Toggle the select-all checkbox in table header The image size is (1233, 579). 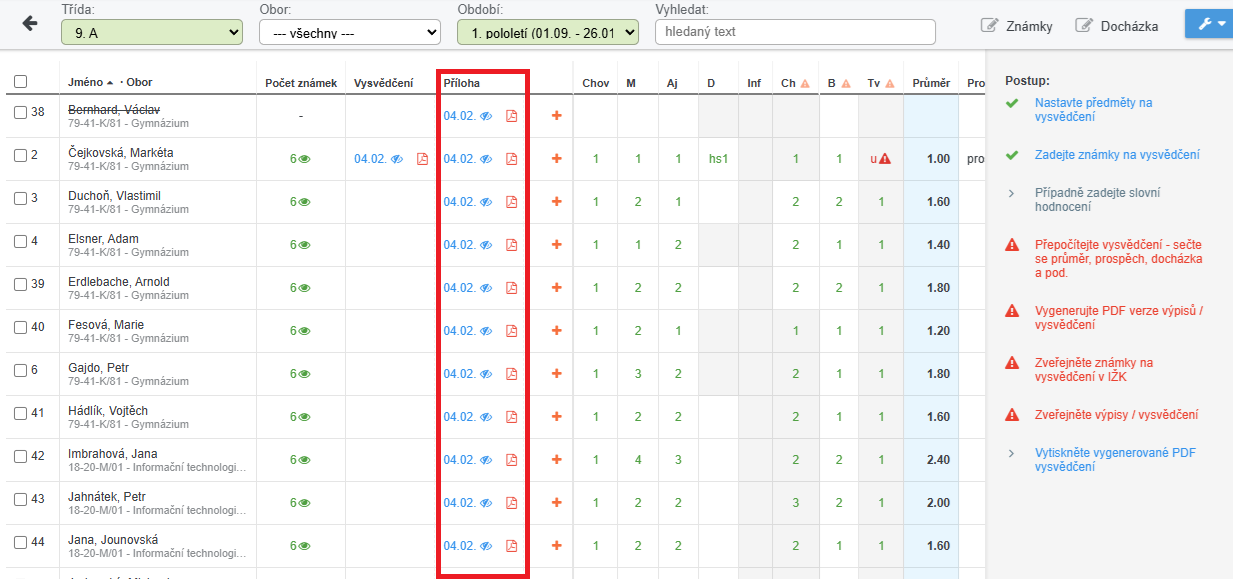[x=21, y=82]
